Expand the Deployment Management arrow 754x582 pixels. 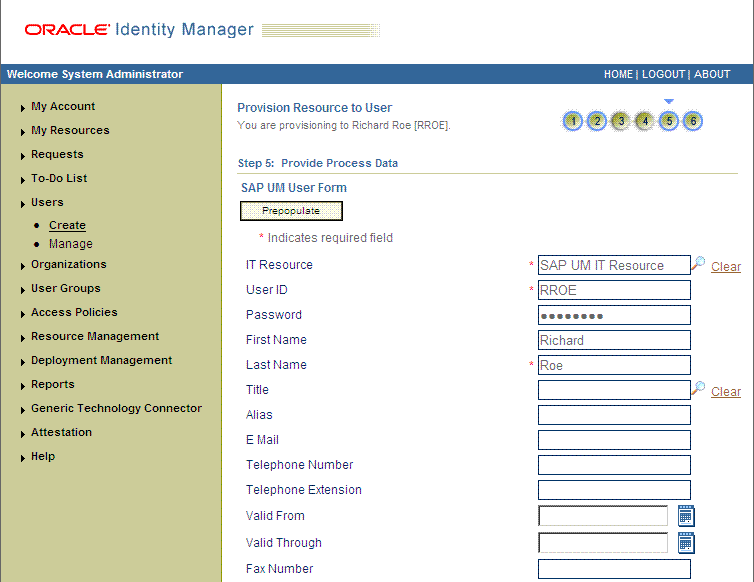tap(23, 363)
